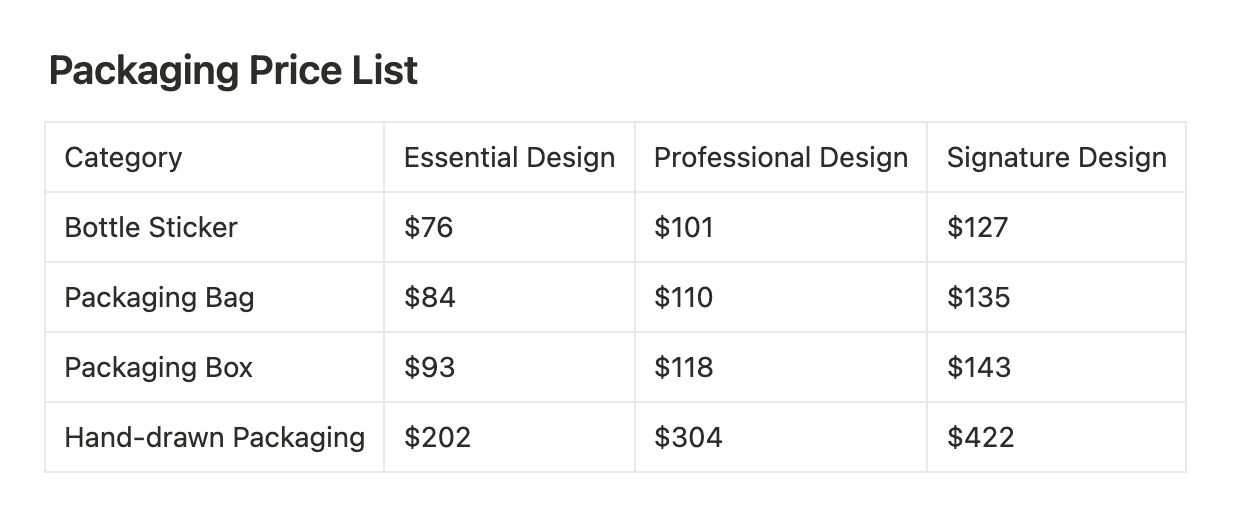
Task: Select the $202 Hand-drawn Packaging price
Action: pos(437,438)
